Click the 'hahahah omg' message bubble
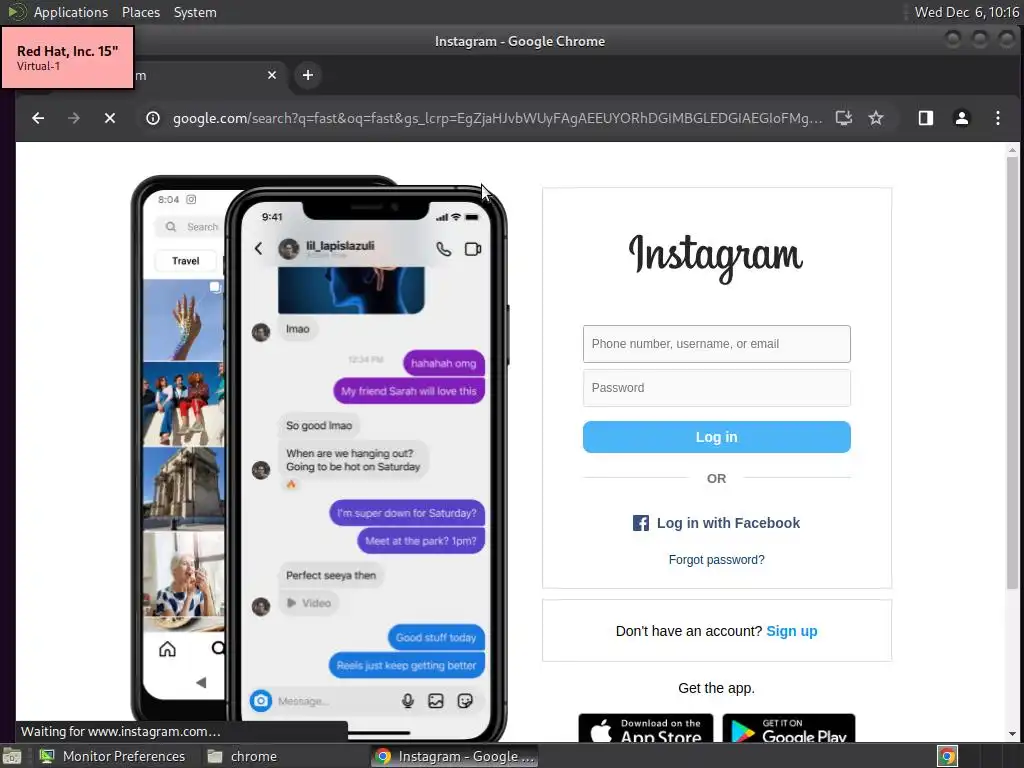 pyautogui.click(x=443, y=363)
